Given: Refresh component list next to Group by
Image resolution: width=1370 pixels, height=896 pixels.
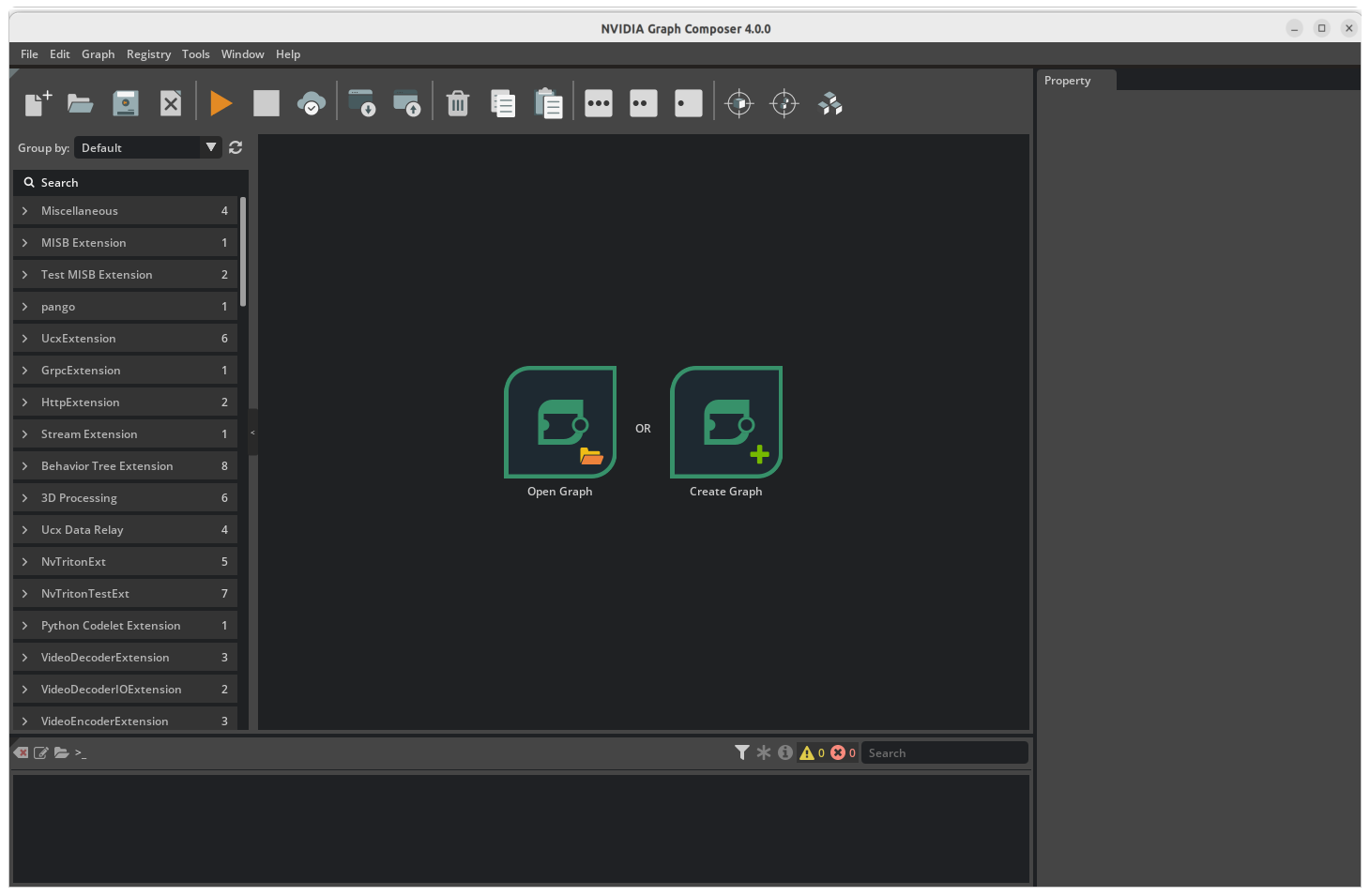Looking at the screenshot, I should coord(236,147).
